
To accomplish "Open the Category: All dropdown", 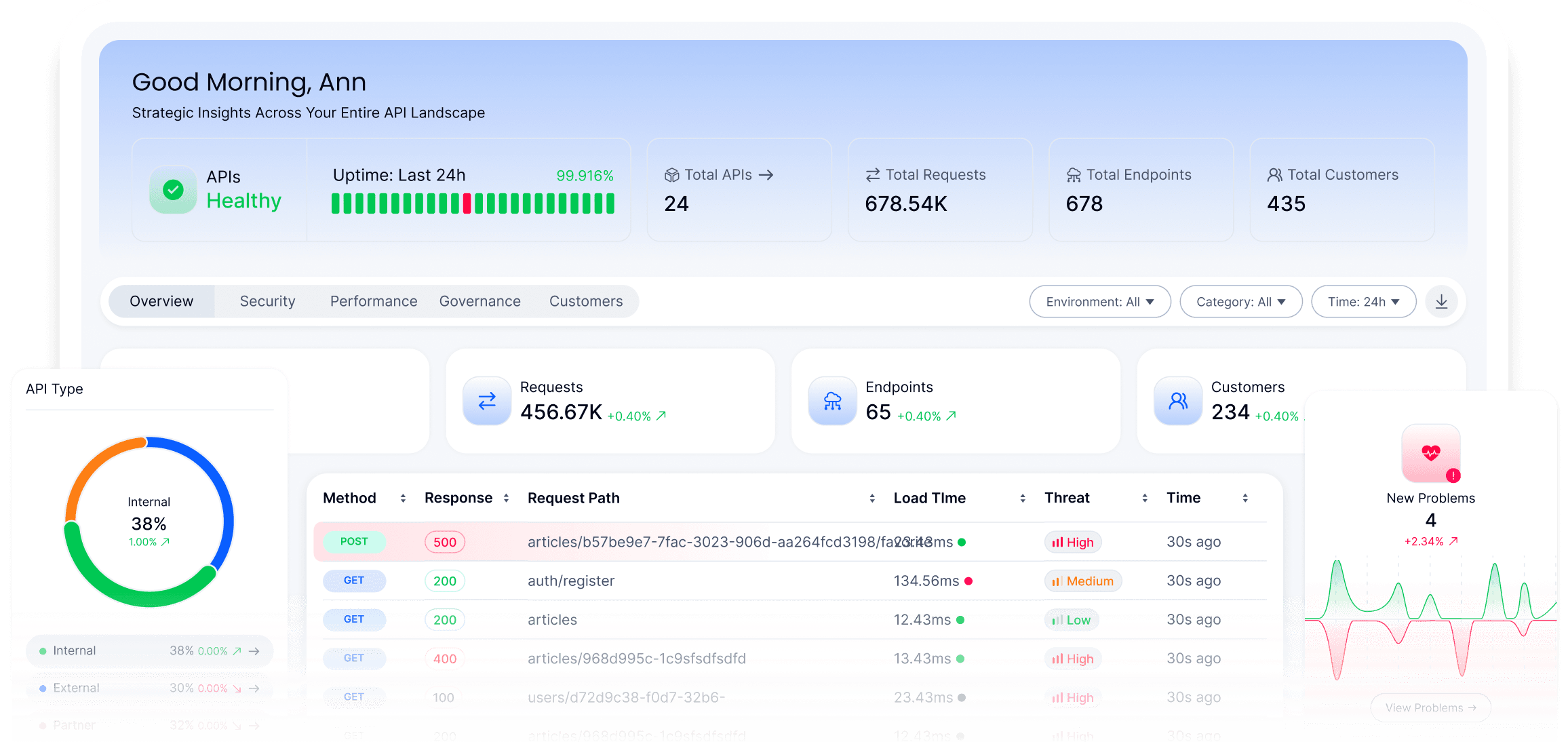I will click(1241, 302).
